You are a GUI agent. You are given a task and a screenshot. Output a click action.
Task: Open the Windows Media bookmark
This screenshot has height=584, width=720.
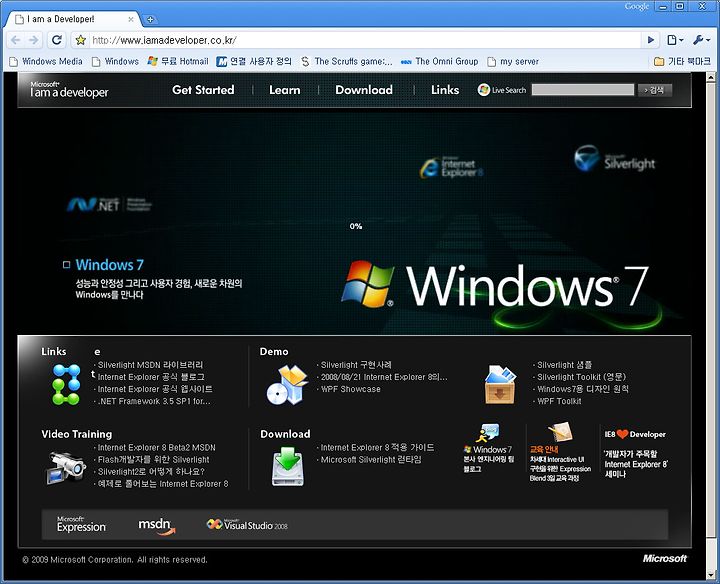pyautogui.click(x=46, y=62)
